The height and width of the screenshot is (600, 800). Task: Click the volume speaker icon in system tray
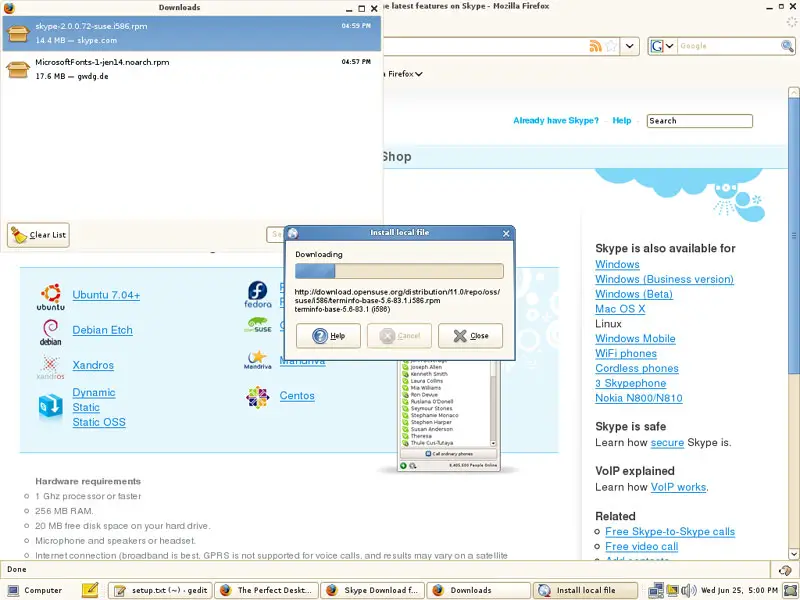point(689,590)
